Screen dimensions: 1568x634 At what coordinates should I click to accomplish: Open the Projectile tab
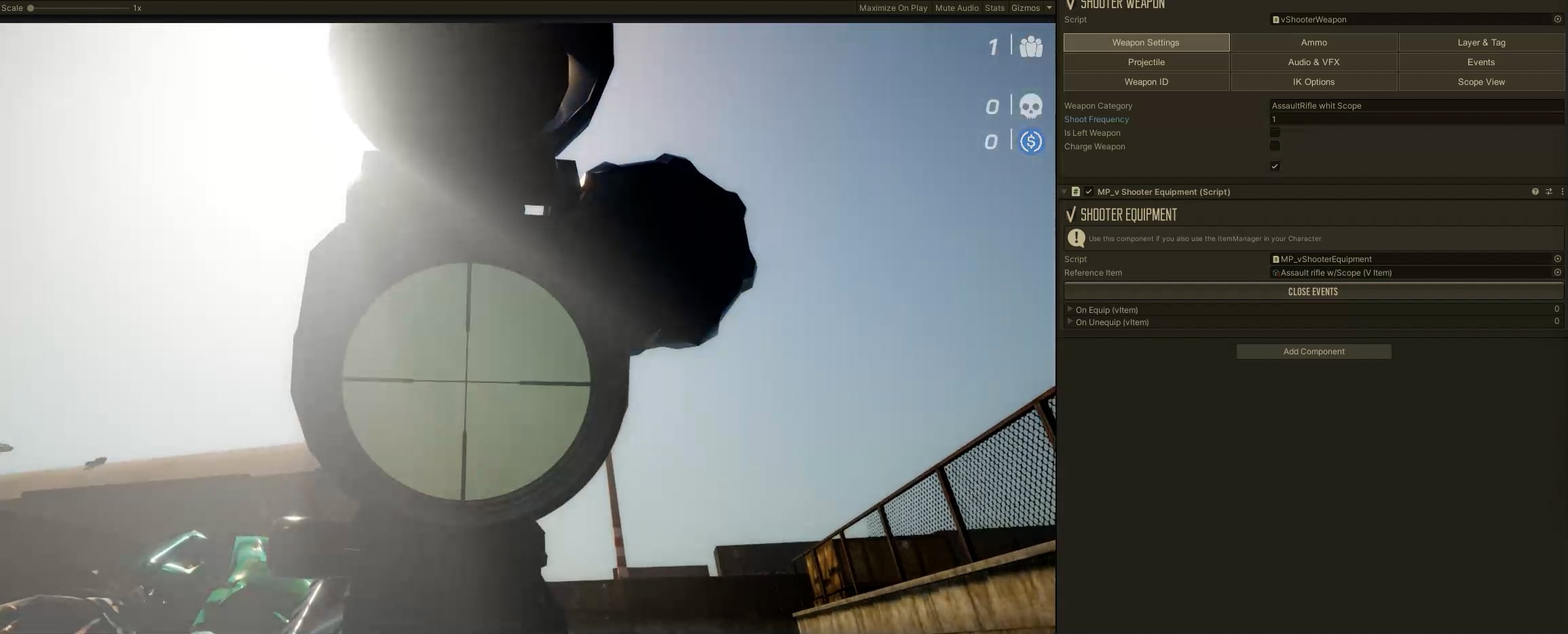click(1146, 62)
